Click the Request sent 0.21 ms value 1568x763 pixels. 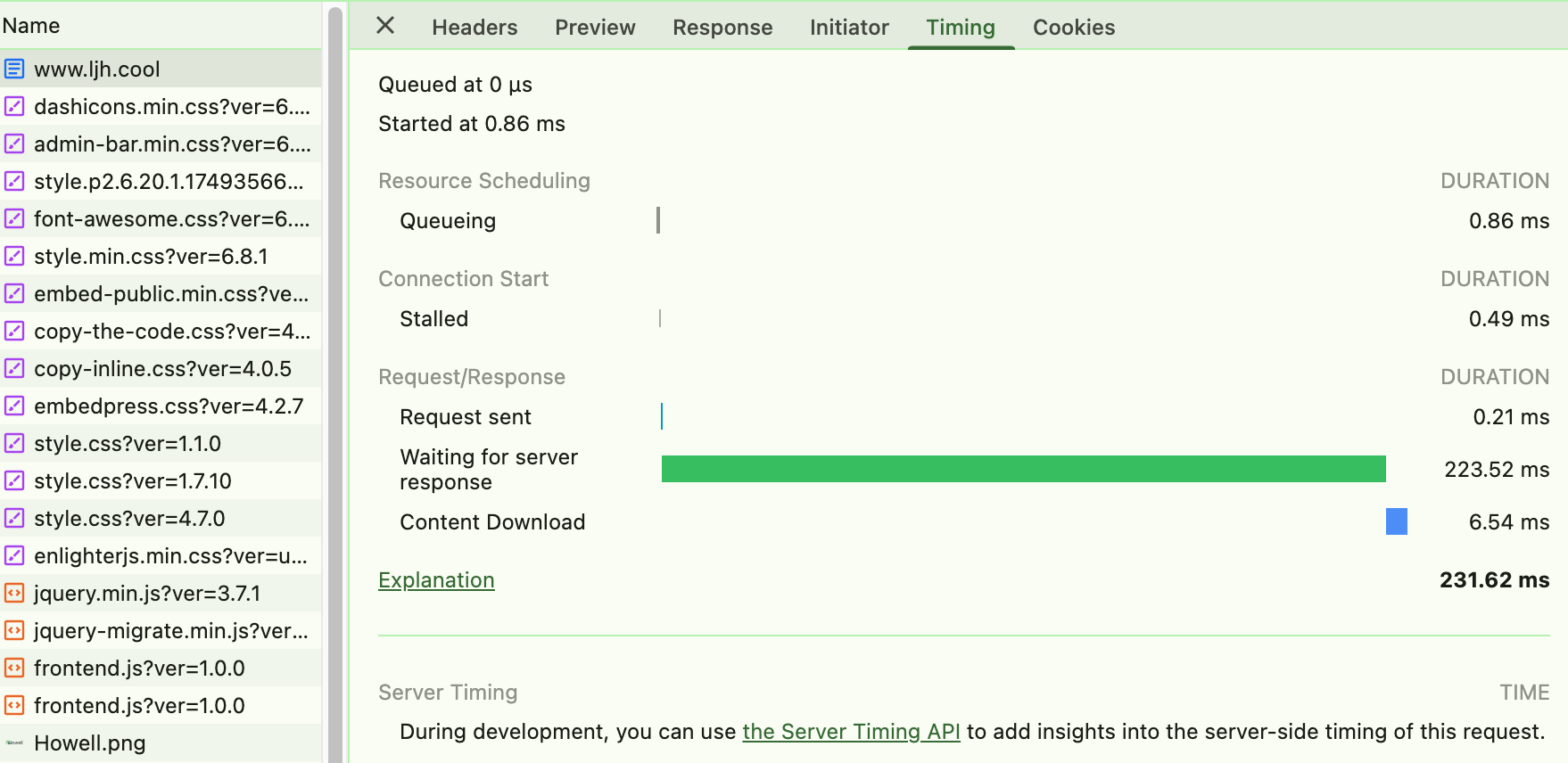pyautogui.click(x=1511, y=417)
